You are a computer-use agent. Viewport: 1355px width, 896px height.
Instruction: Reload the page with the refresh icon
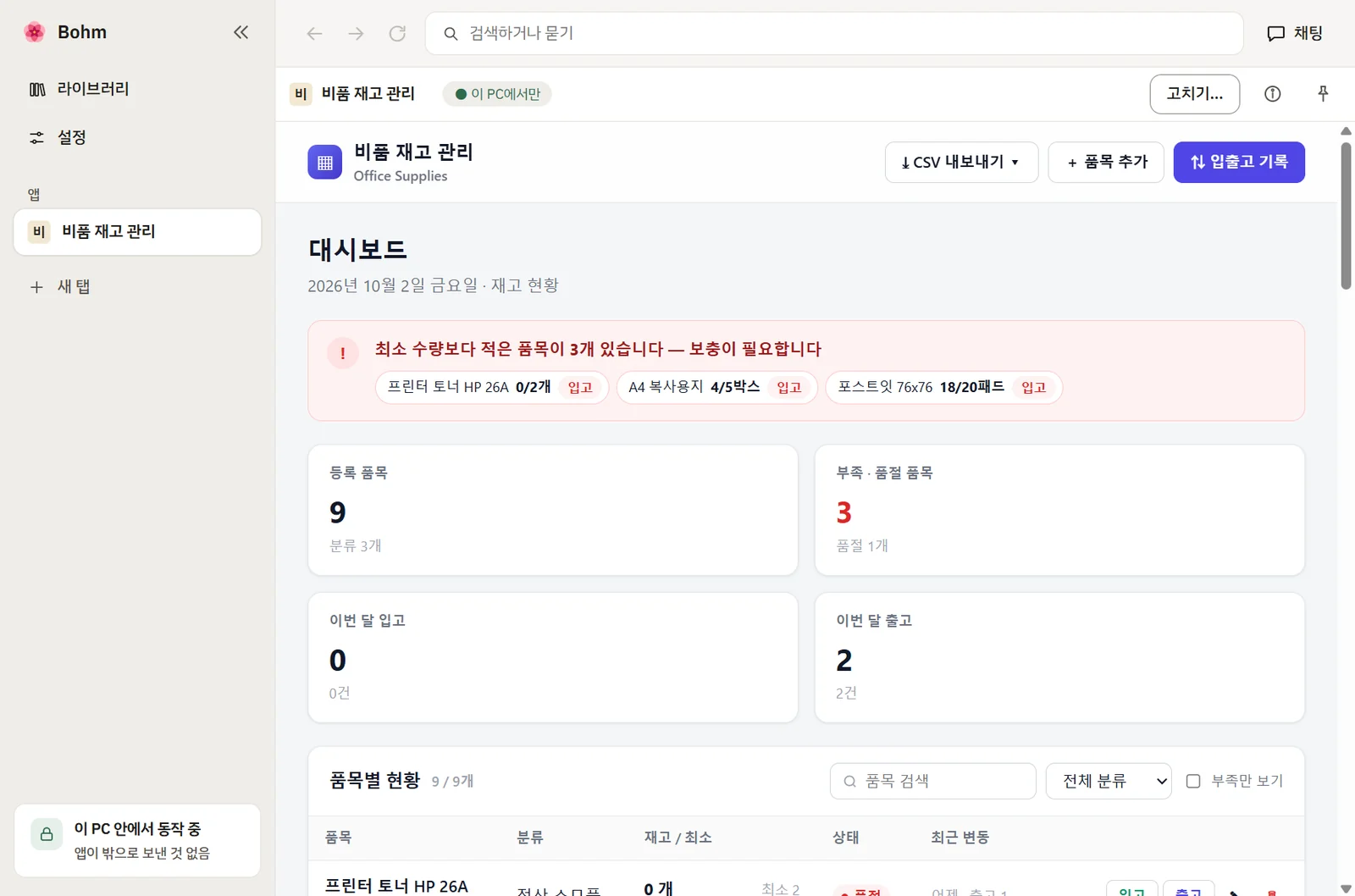pos(397,33)
